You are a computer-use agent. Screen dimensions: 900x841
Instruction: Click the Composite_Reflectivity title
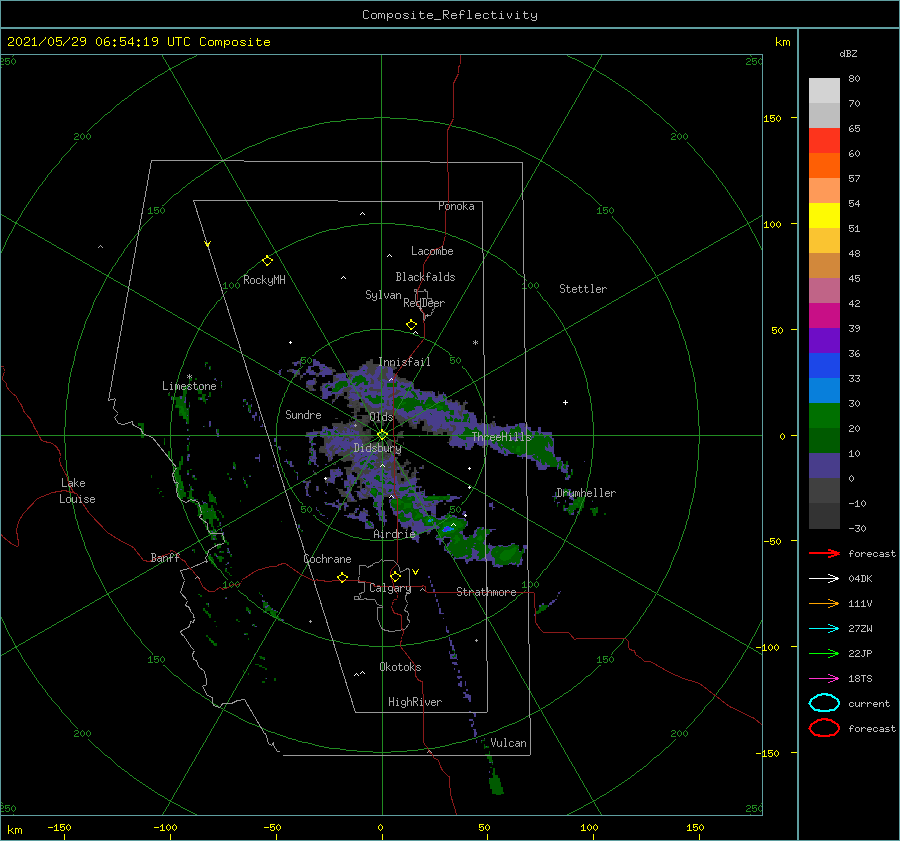pos(450,15)
